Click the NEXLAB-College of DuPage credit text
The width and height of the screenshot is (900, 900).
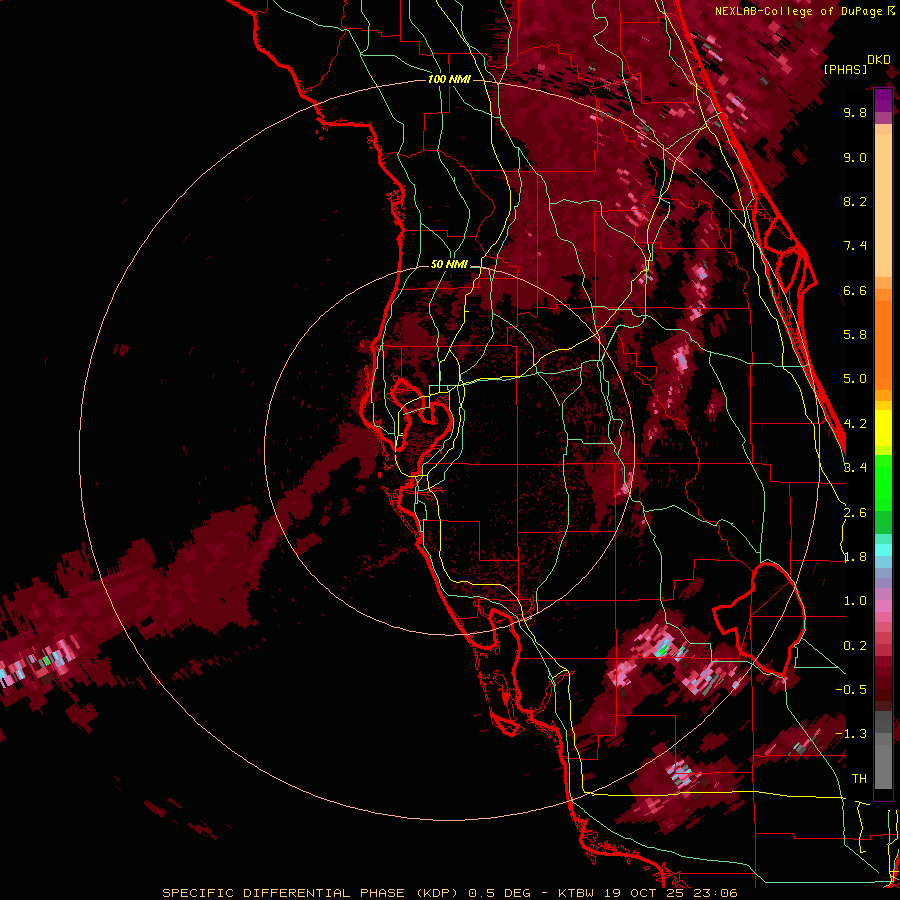coord(800,11)
